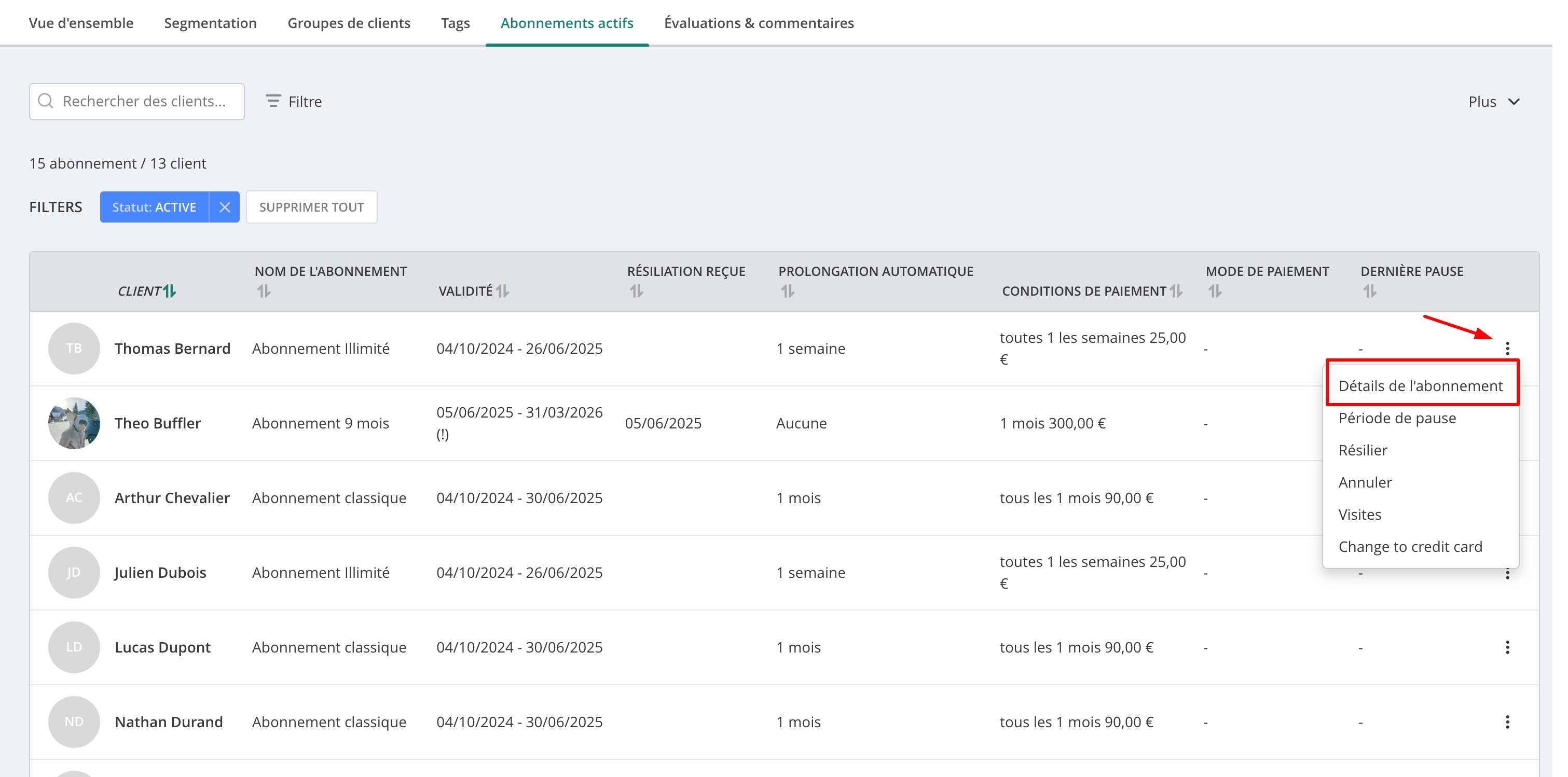Screen dimensions: 1568x777
Task: Open the three-dot menu for Lucas Dupont
Action: coord(1507,647)
